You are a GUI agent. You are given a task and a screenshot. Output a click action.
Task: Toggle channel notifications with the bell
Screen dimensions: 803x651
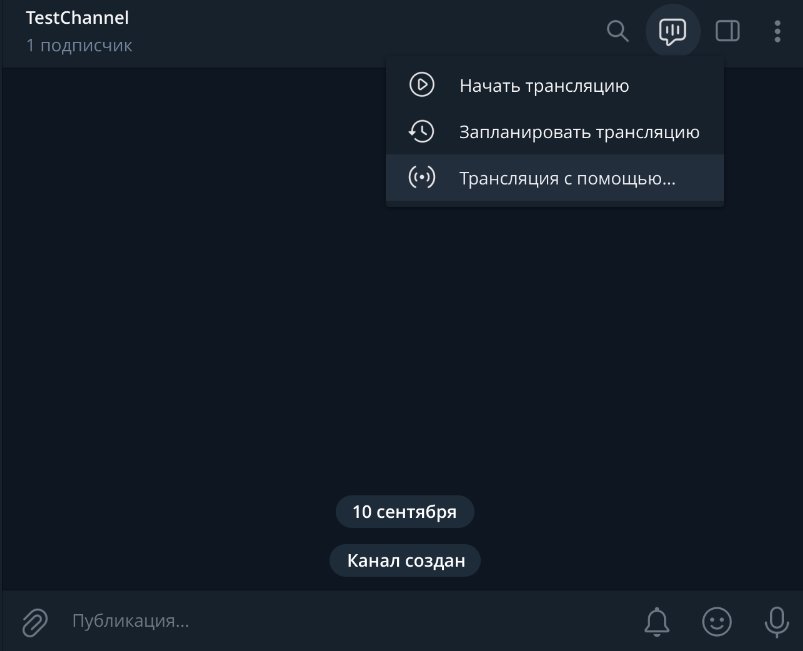658,621
